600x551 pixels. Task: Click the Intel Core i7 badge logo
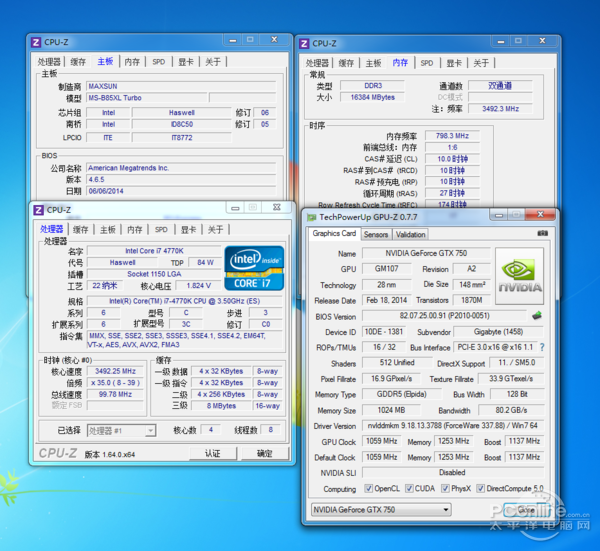tap(254, 268)
